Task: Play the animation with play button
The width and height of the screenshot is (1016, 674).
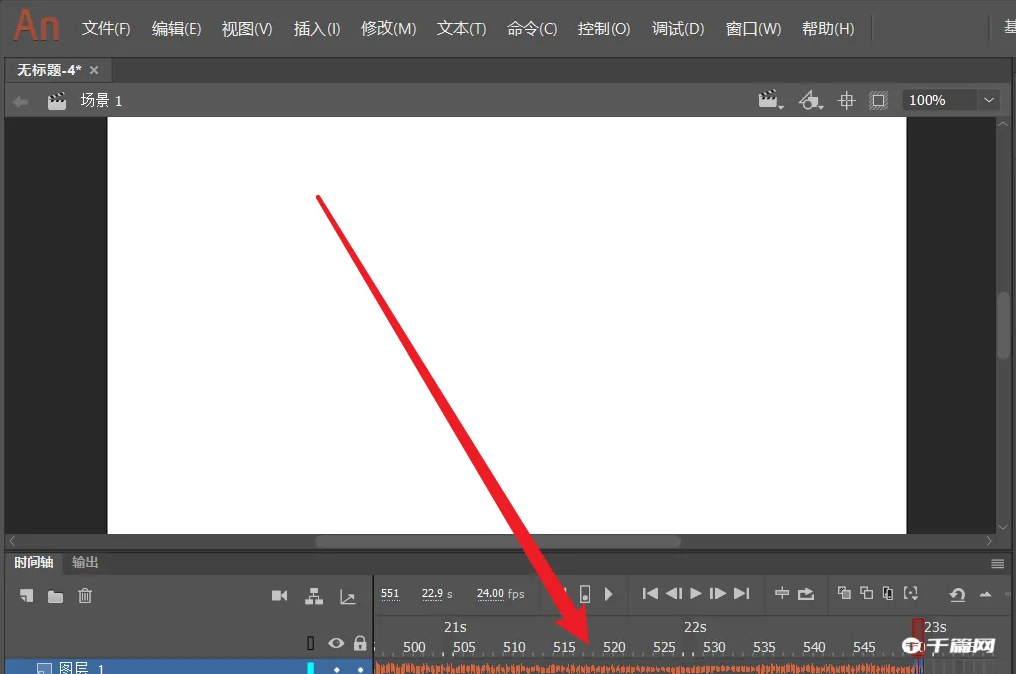Action: [694, 594]
